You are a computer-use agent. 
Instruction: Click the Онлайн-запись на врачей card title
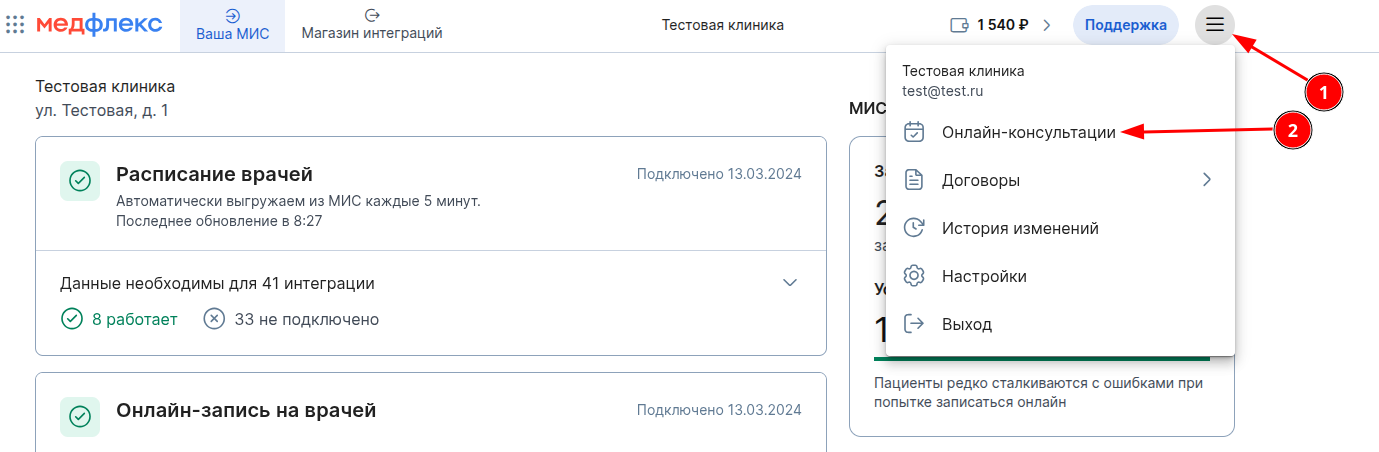246,410
